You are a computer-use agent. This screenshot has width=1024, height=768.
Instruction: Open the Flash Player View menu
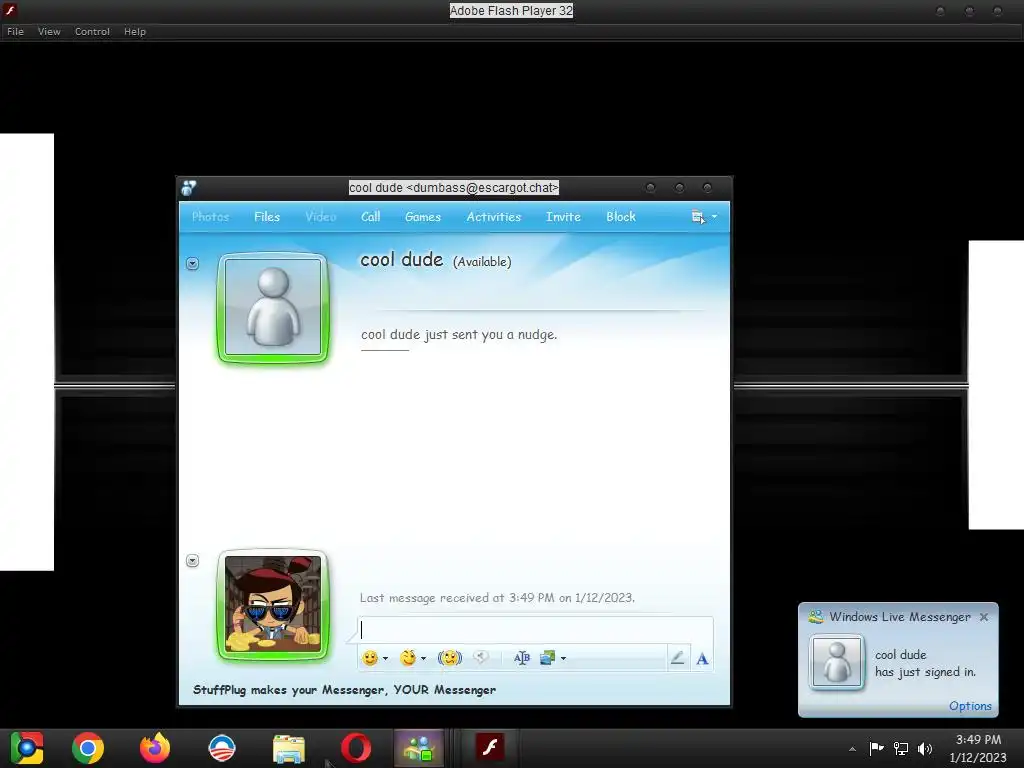coord(49,31)
